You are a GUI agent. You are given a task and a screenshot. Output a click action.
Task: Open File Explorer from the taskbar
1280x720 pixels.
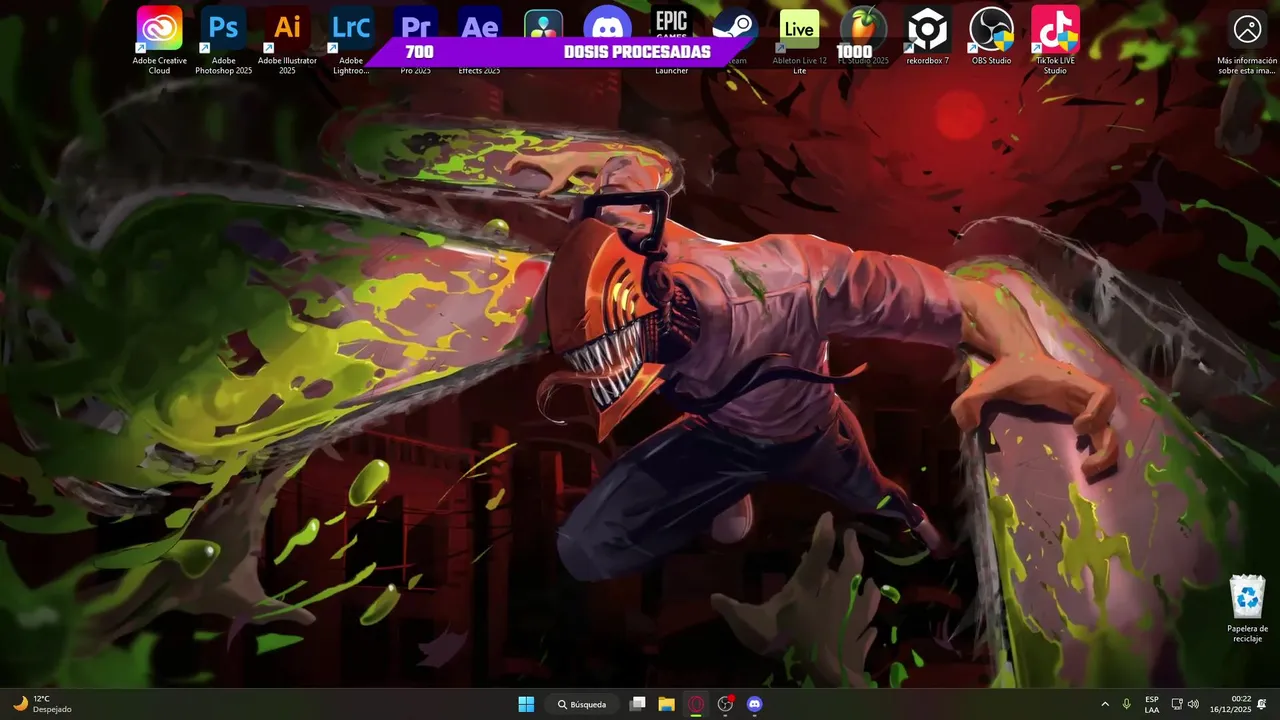coord(667,704)
